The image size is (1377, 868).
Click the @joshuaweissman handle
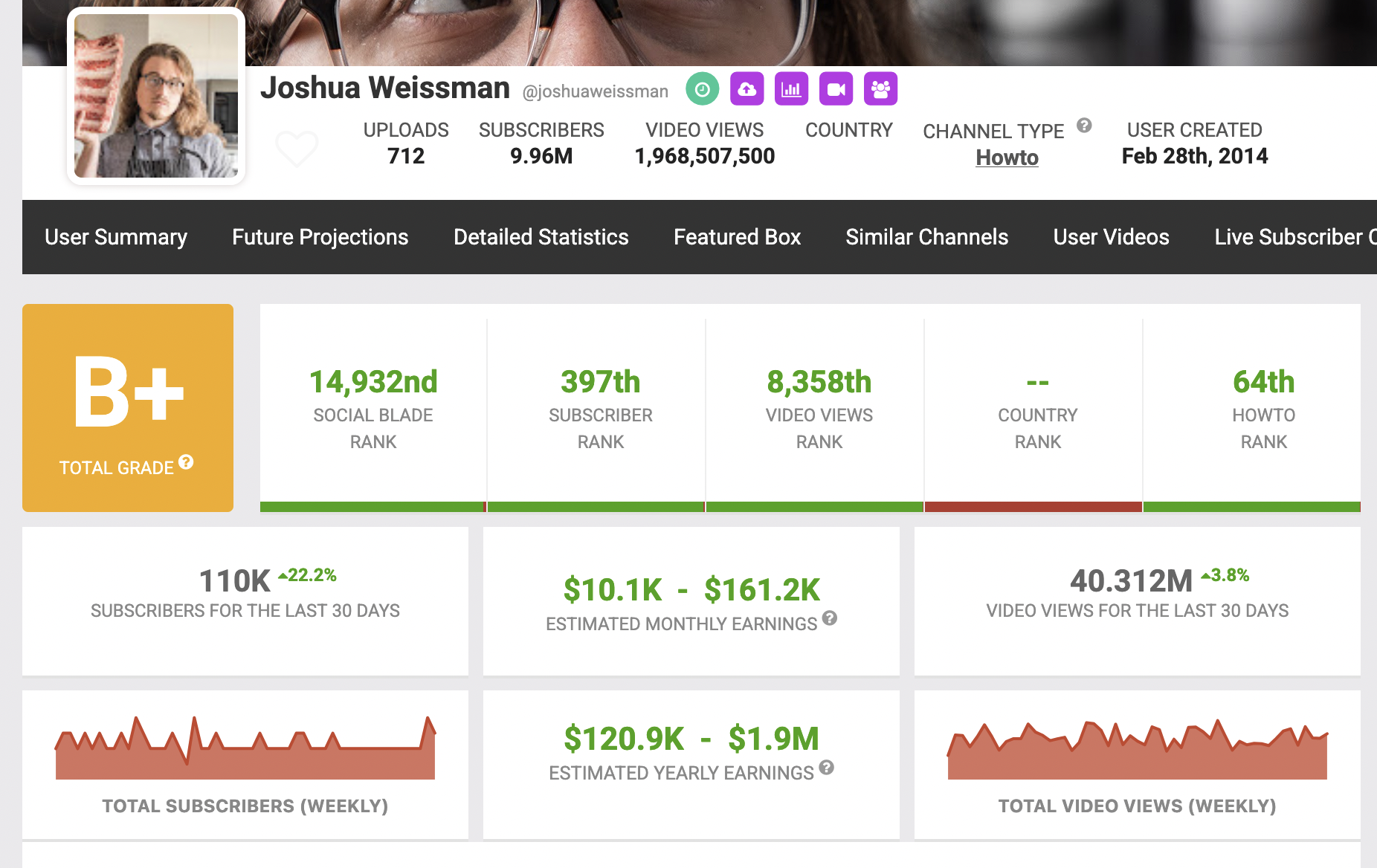pos(596,91)
